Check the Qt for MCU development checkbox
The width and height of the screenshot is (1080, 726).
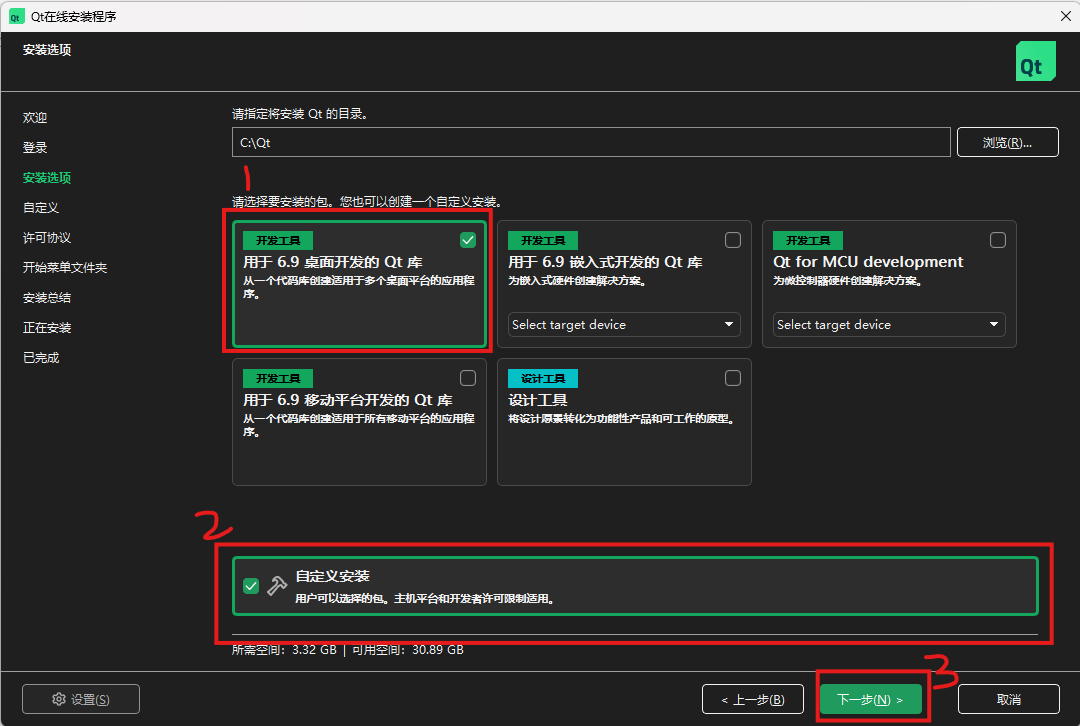pos(997,240)
